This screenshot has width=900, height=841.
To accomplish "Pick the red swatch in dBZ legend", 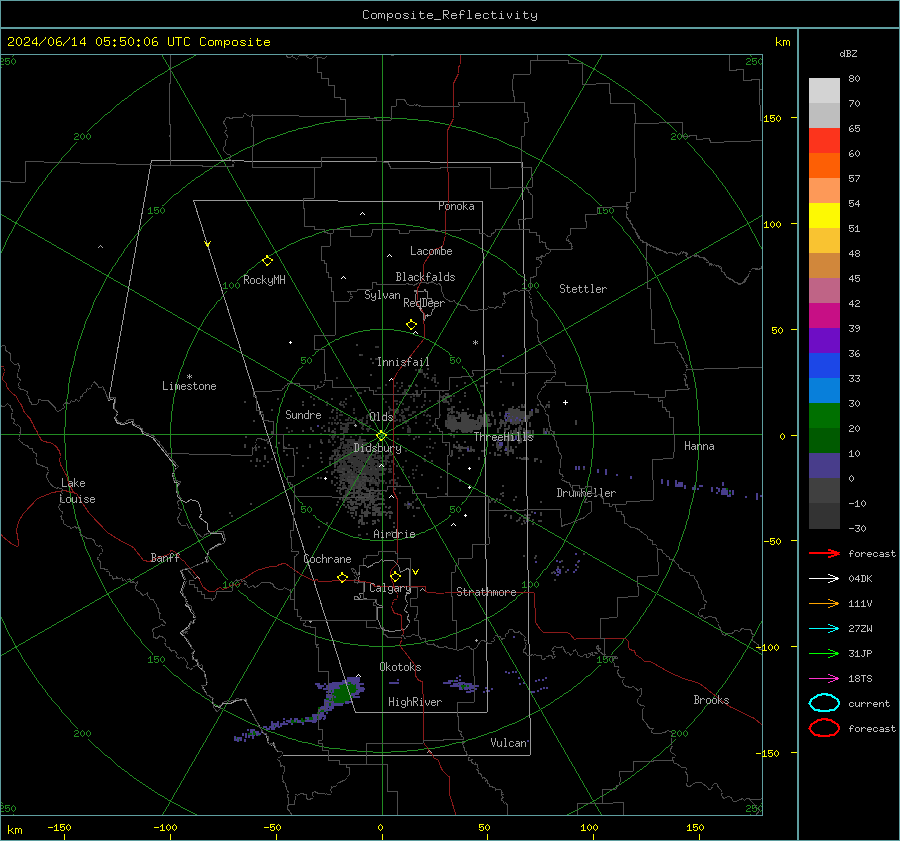I will [824, 141].
